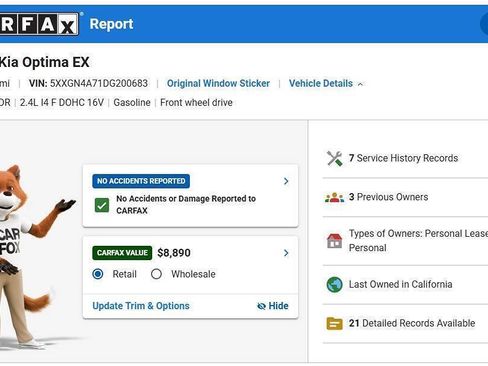Select the Retail radio button

(x=98, y=274)
